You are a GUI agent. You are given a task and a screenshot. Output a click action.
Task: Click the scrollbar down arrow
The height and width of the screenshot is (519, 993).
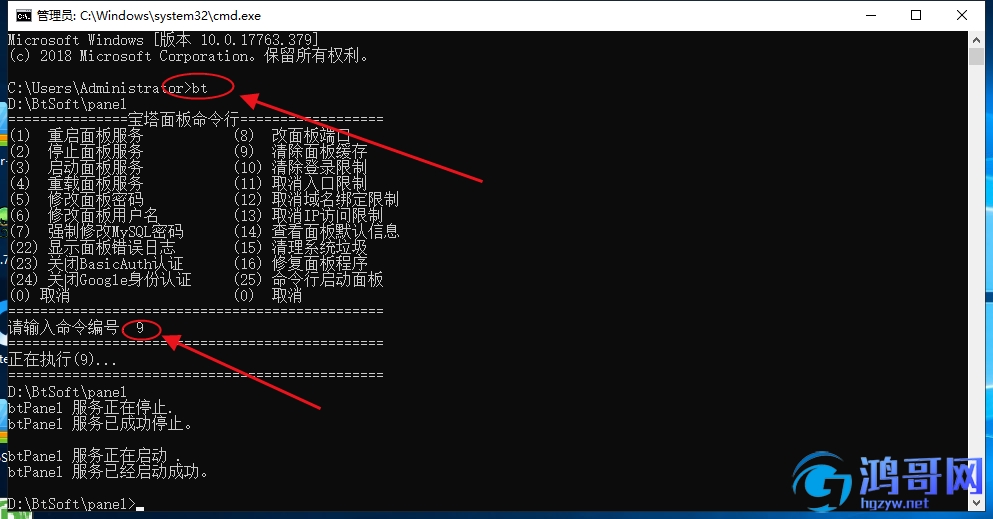(976, 503)
